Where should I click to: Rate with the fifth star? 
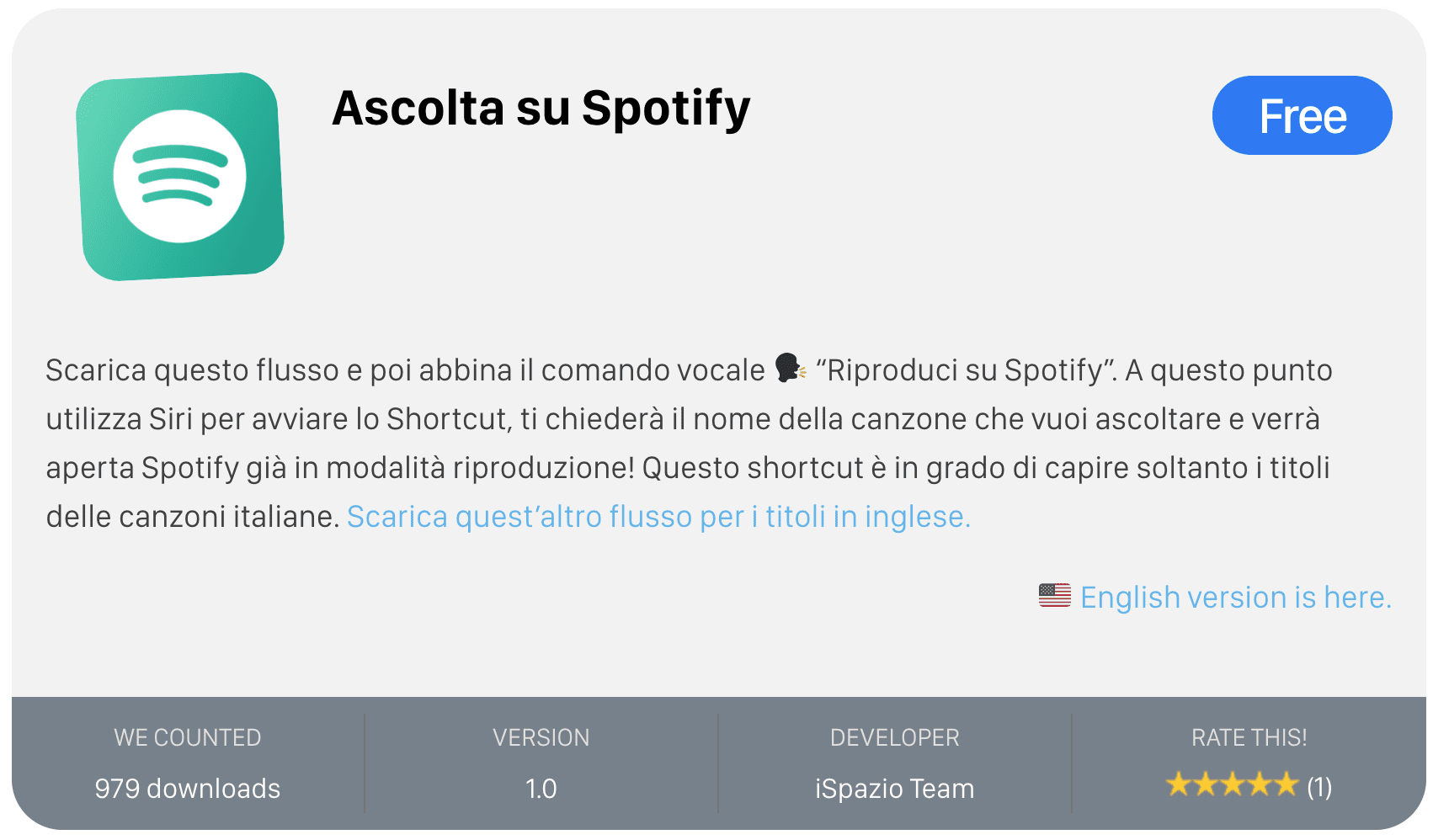pos(1286,785)
